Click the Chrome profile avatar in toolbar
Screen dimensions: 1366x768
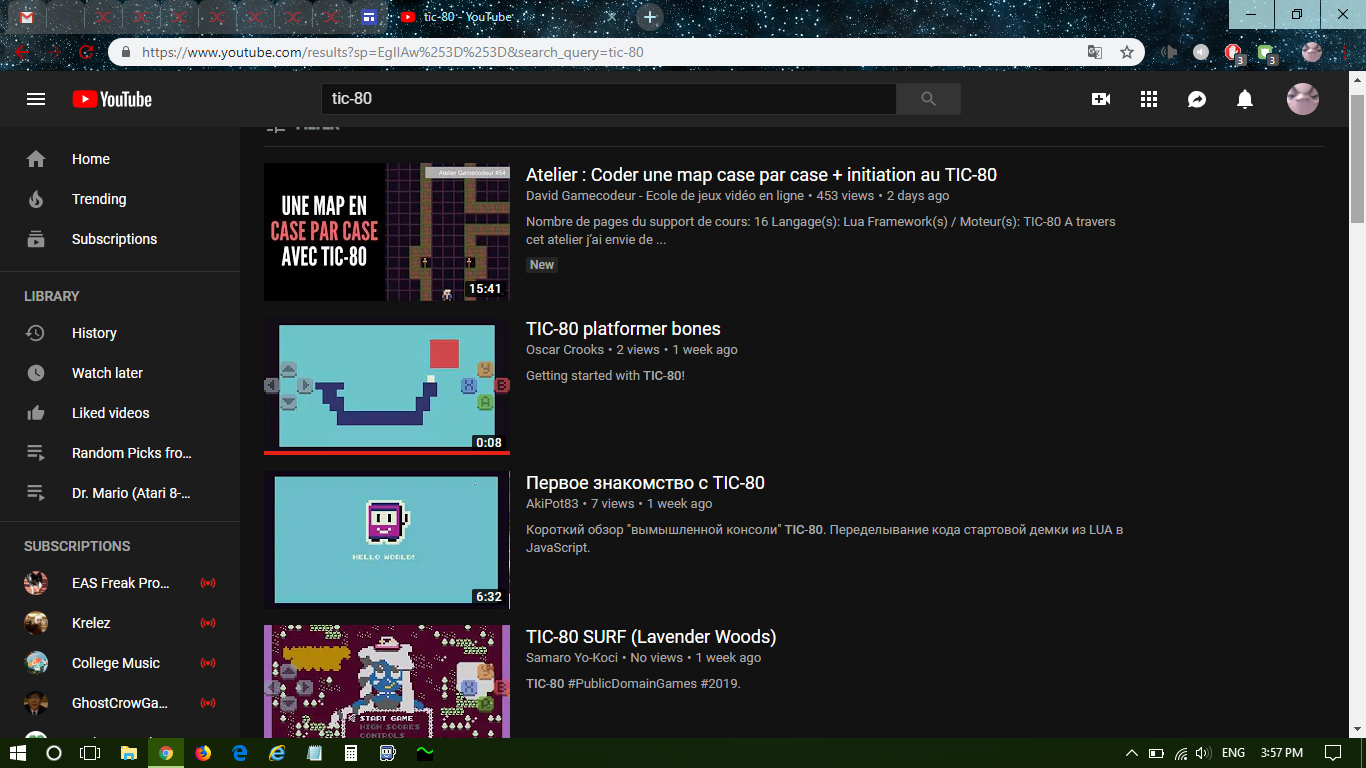(1312, 52)
